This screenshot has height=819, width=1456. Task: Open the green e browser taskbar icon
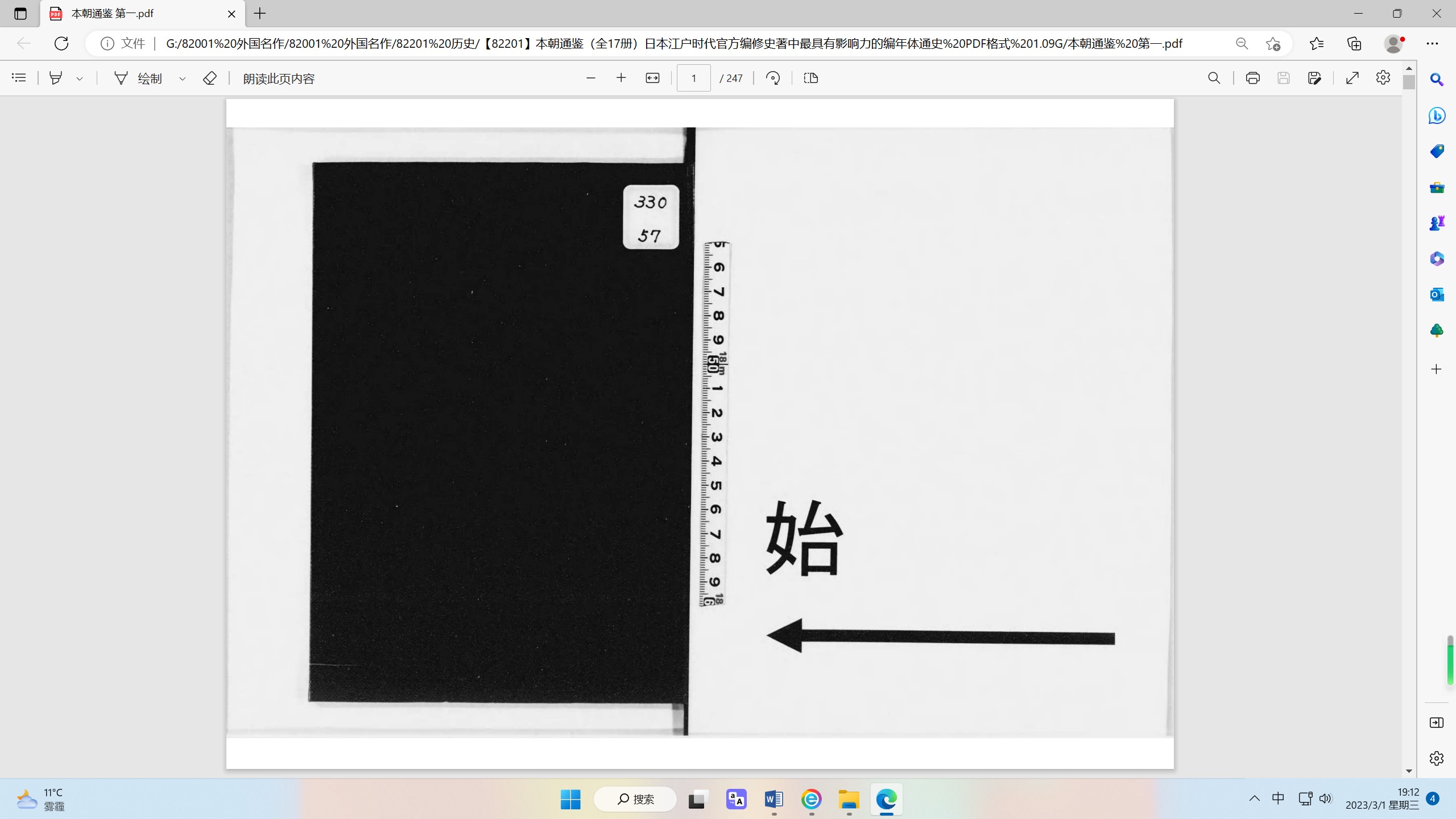811,799
